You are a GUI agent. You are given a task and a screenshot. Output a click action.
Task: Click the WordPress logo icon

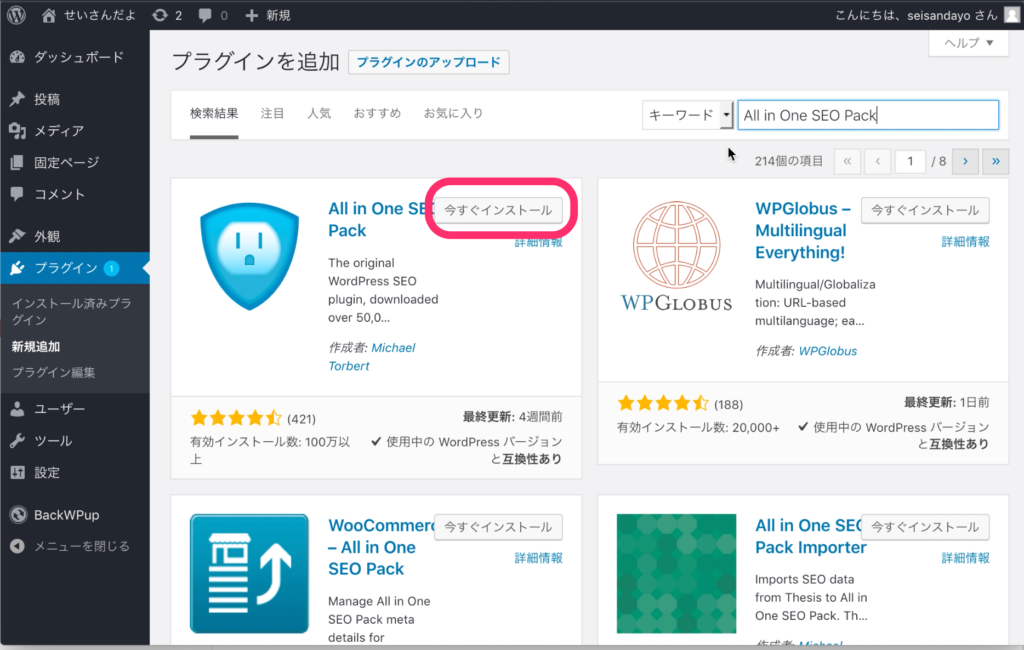tap(16, 15)
